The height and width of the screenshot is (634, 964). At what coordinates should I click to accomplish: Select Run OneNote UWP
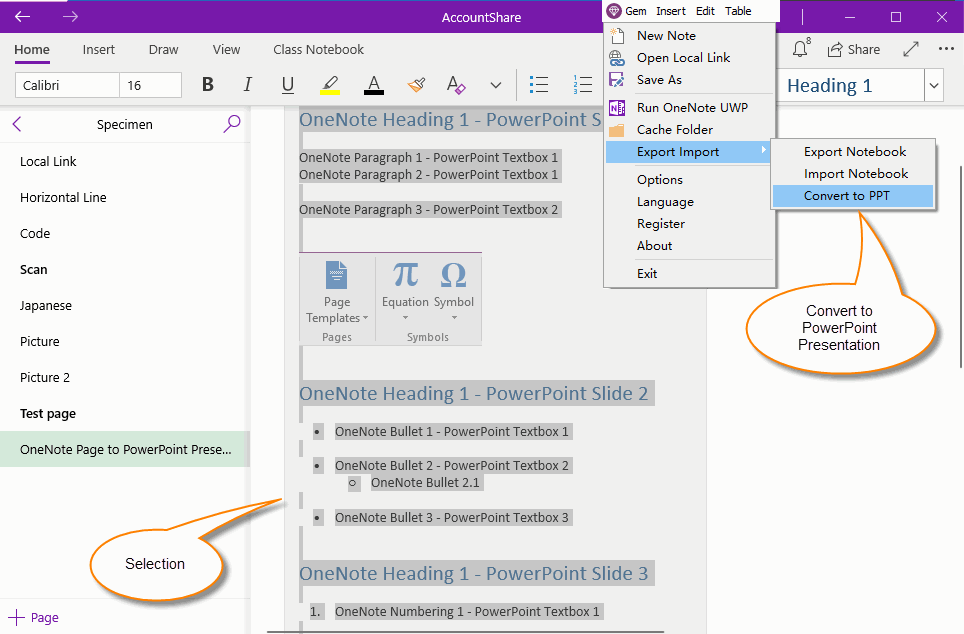689,108
